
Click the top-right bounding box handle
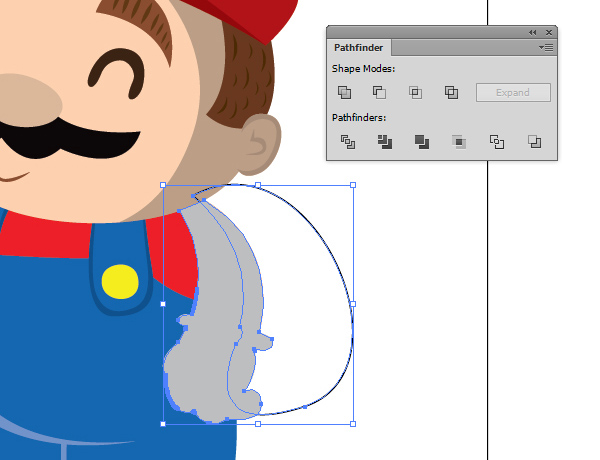(353, 185)
